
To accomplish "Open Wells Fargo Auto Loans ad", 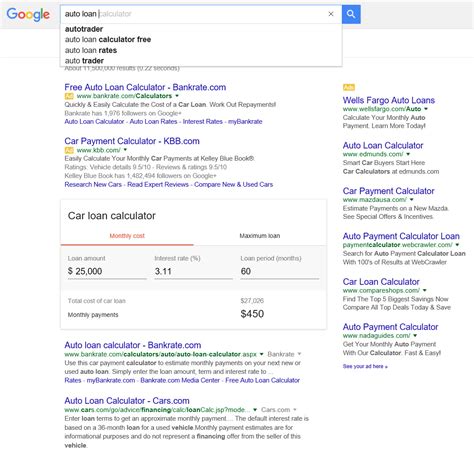I will (x=389, y=100).
